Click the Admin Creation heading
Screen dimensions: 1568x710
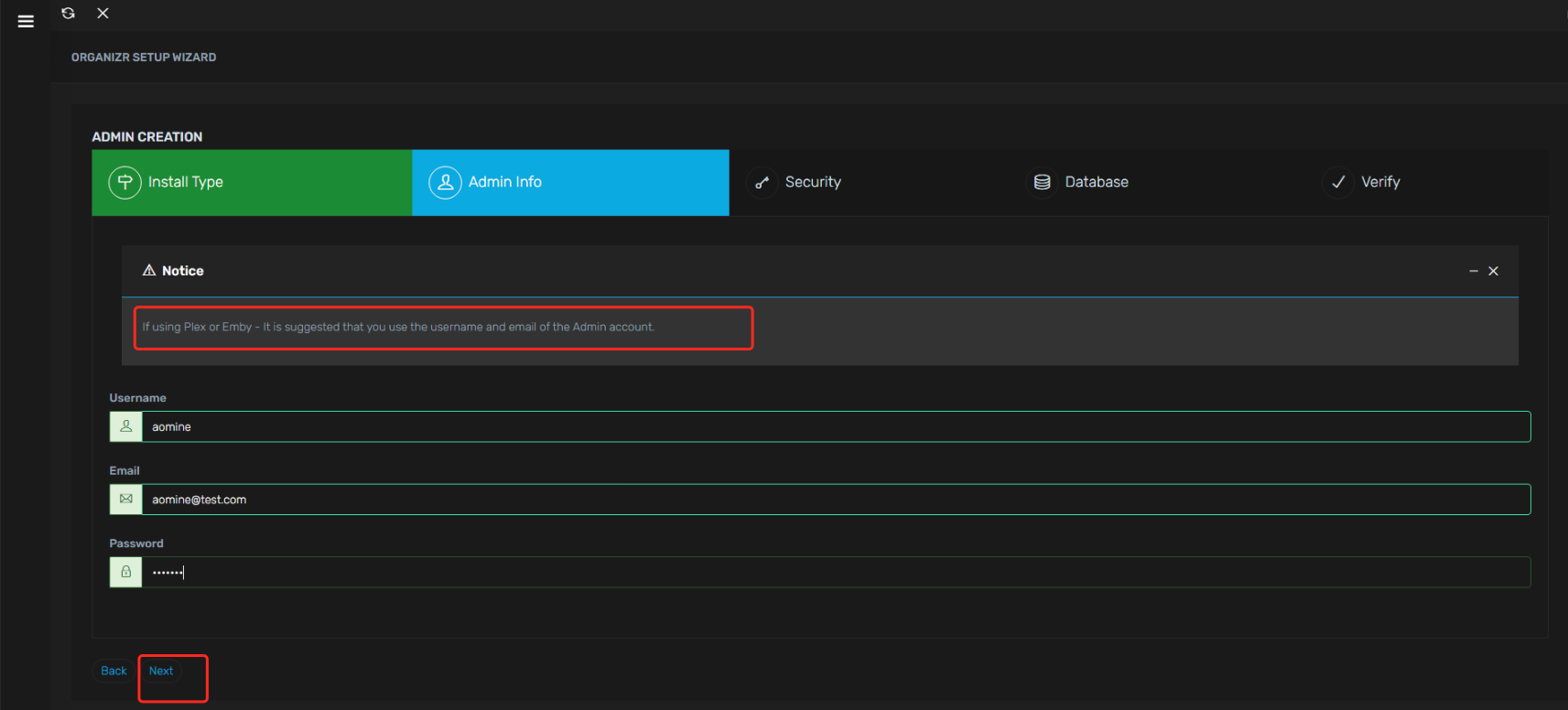coord(147,136)
